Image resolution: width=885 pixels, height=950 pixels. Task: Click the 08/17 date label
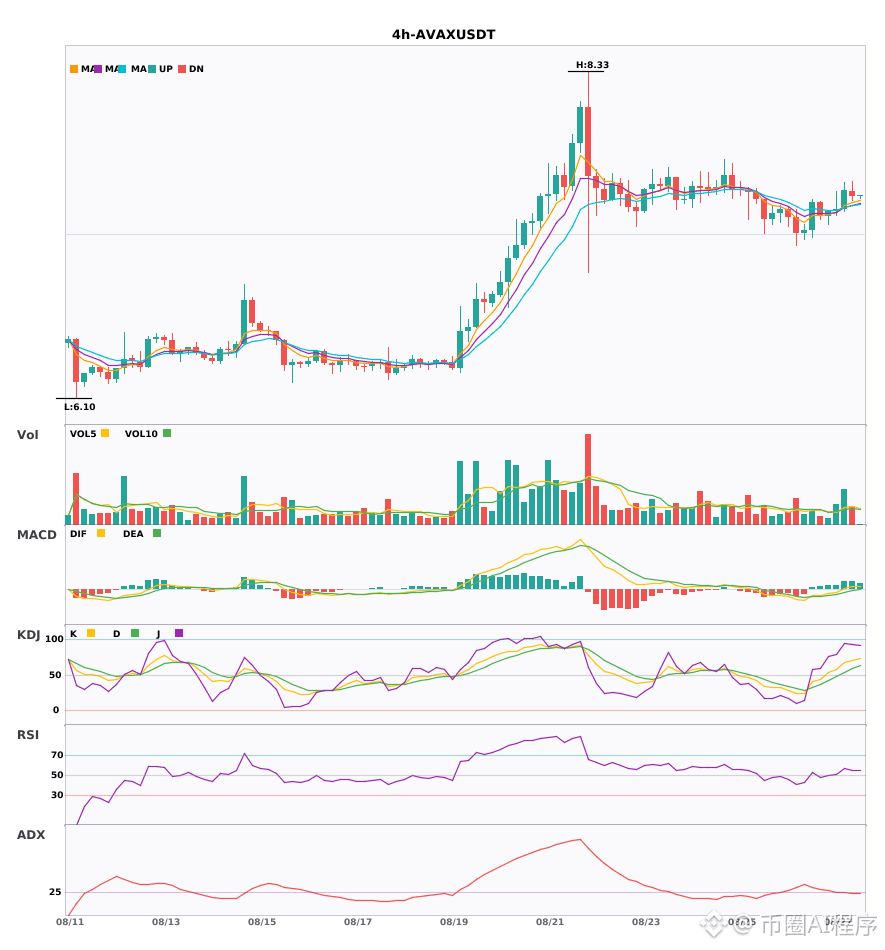pyautogui.click(x=358, y=922)
